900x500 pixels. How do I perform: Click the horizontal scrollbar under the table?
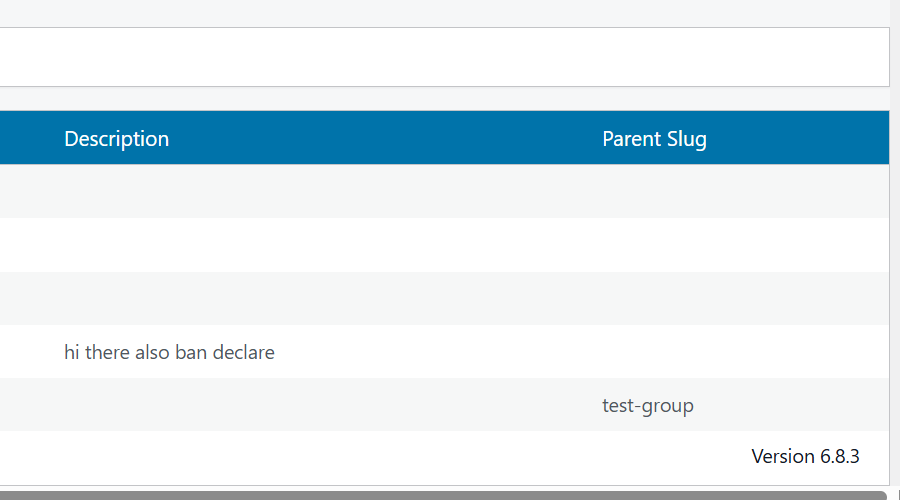[443, 495]
